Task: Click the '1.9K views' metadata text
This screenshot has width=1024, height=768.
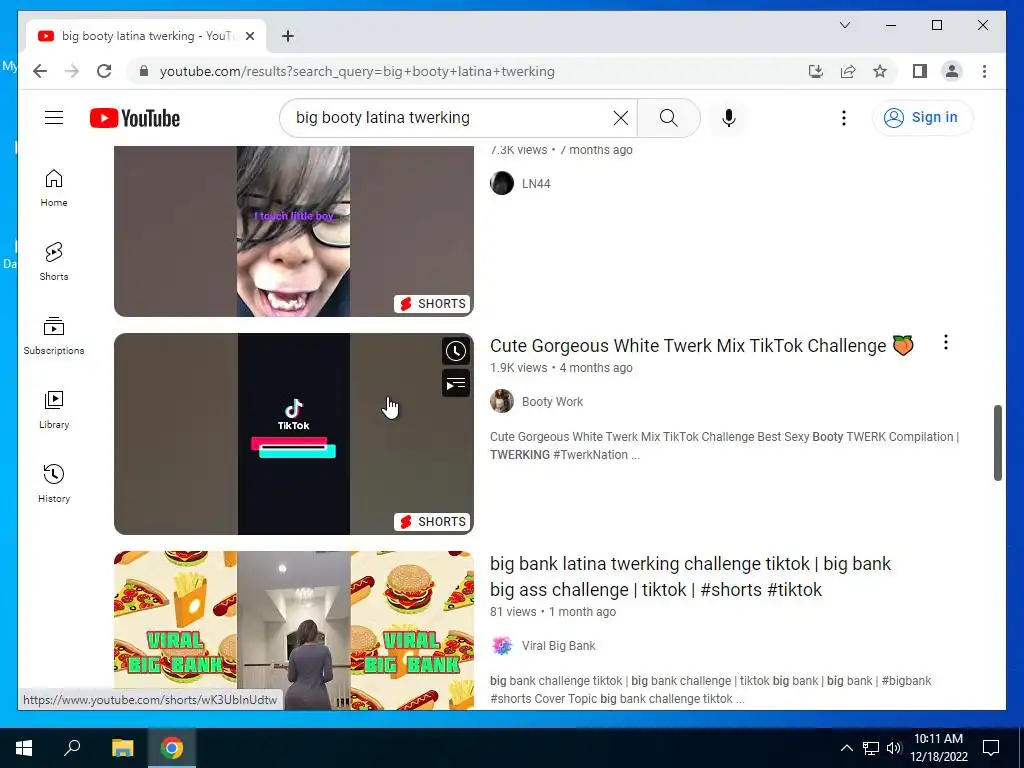Action: [519, 368]
